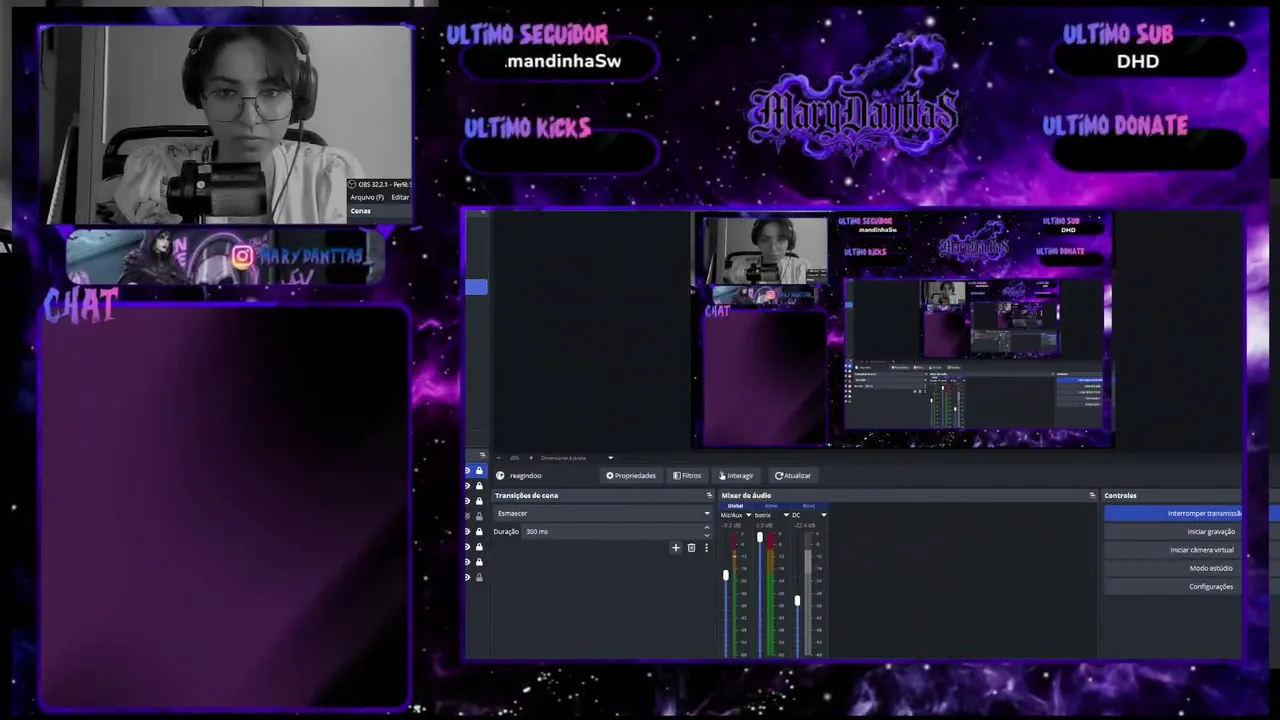Click the Interagir button
Screen dimensions: 1280x720
click(x=736, y=476)
